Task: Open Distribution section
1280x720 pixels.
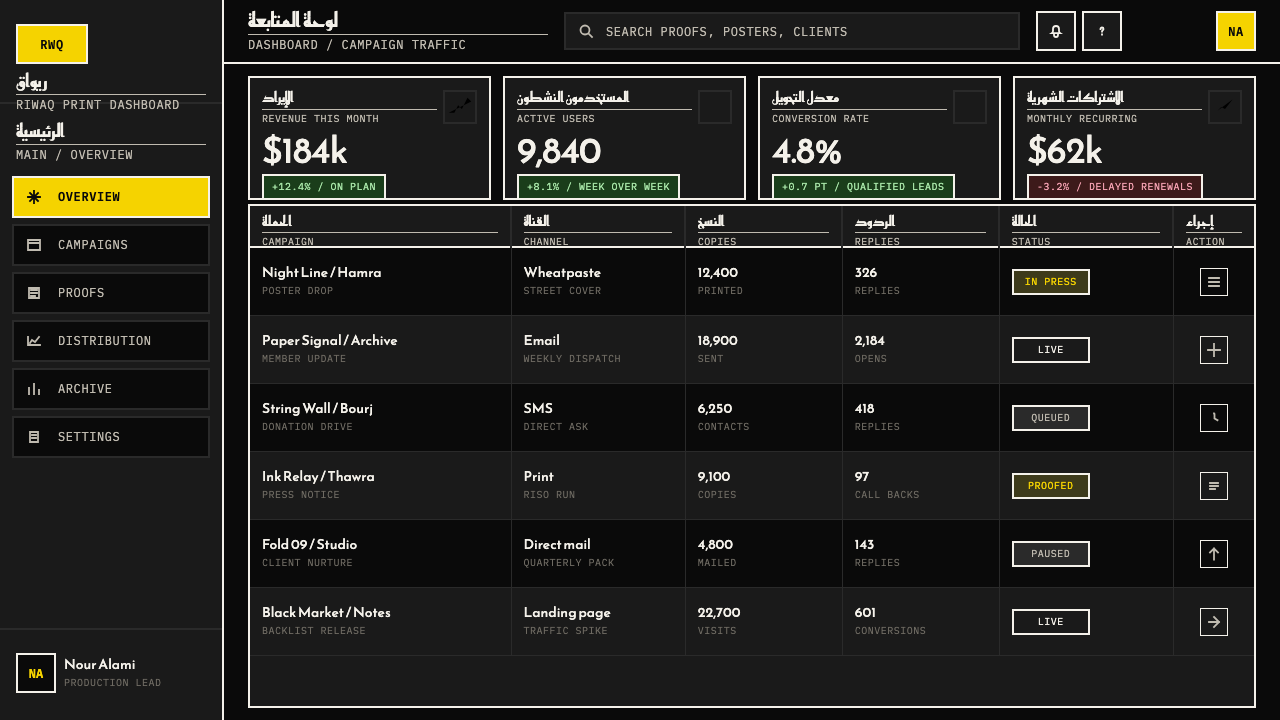Action: point(111,341)
